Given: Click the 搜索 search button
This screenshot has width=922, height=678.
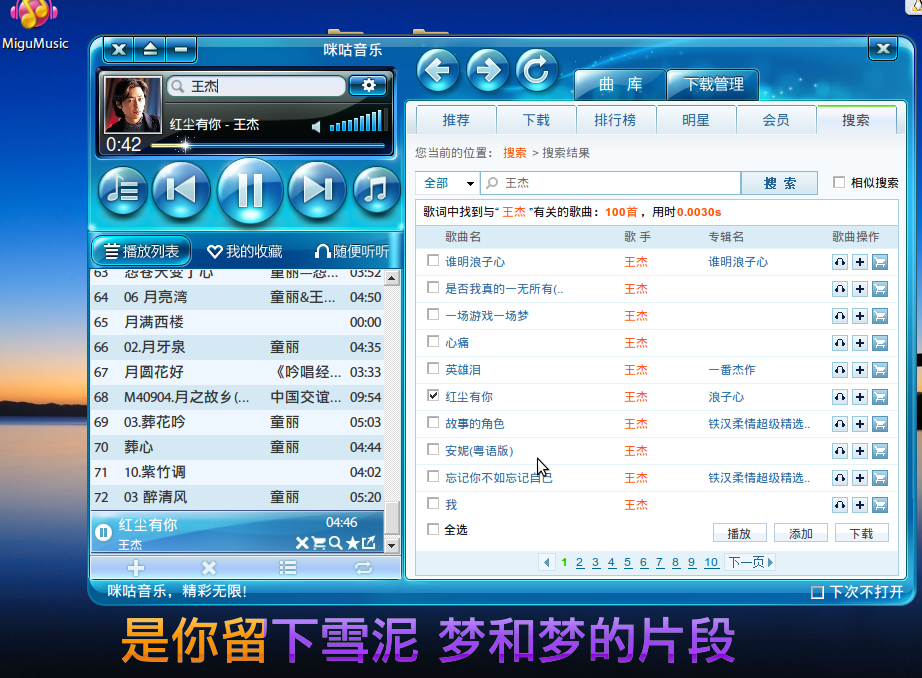Looking at the screenshot, I should point(779,183).
